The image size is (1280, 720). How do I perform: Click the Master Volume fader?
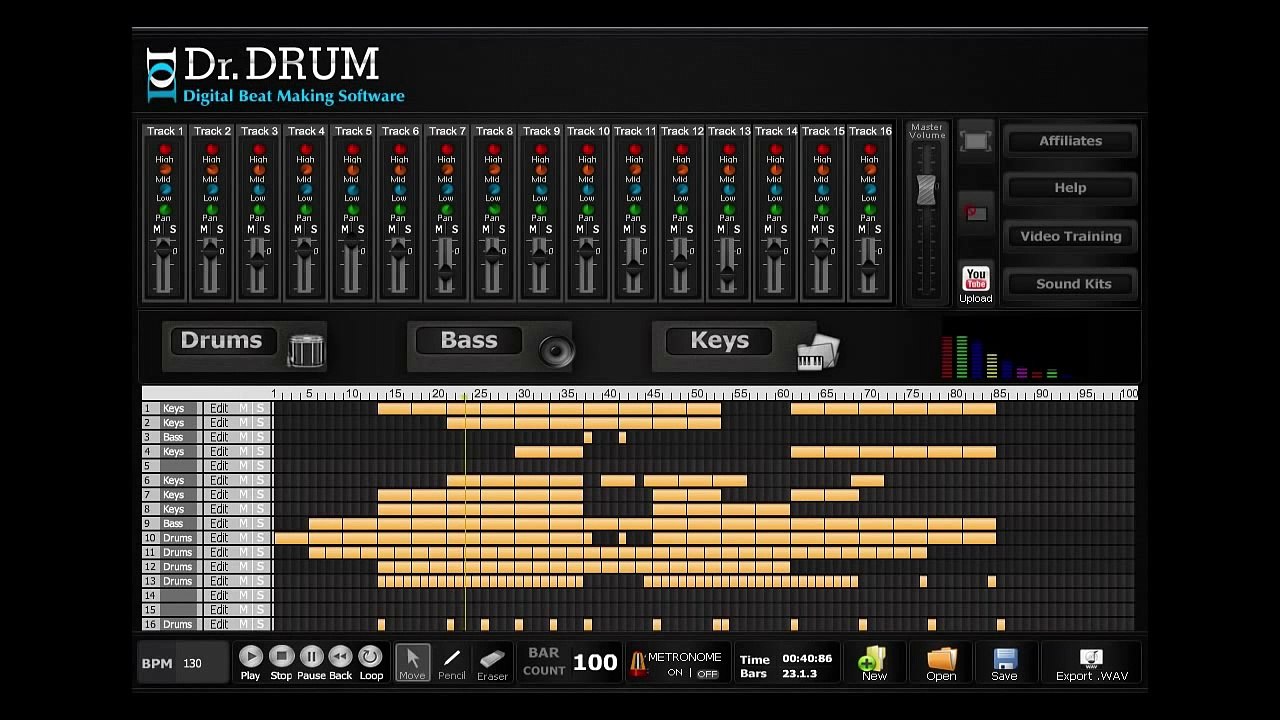926,190
